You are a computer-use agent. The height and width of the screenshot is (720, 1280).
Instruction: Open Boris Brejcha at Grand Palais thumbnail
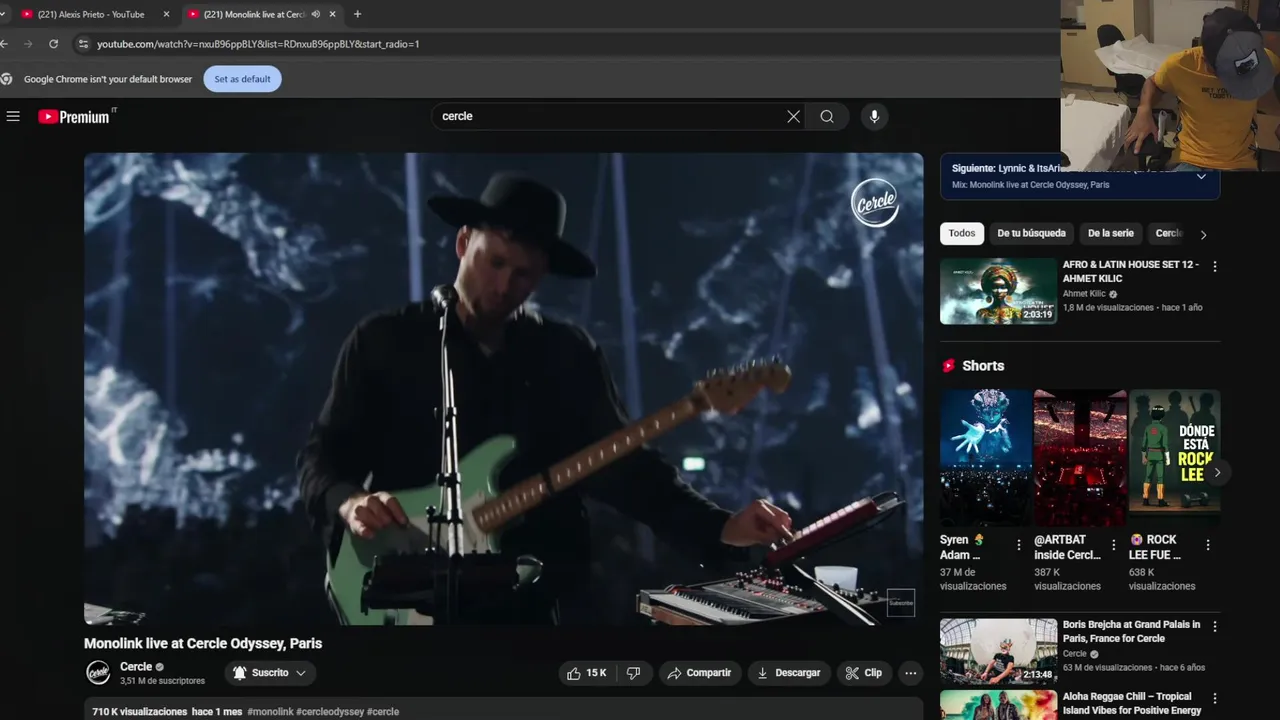[998, 651]
